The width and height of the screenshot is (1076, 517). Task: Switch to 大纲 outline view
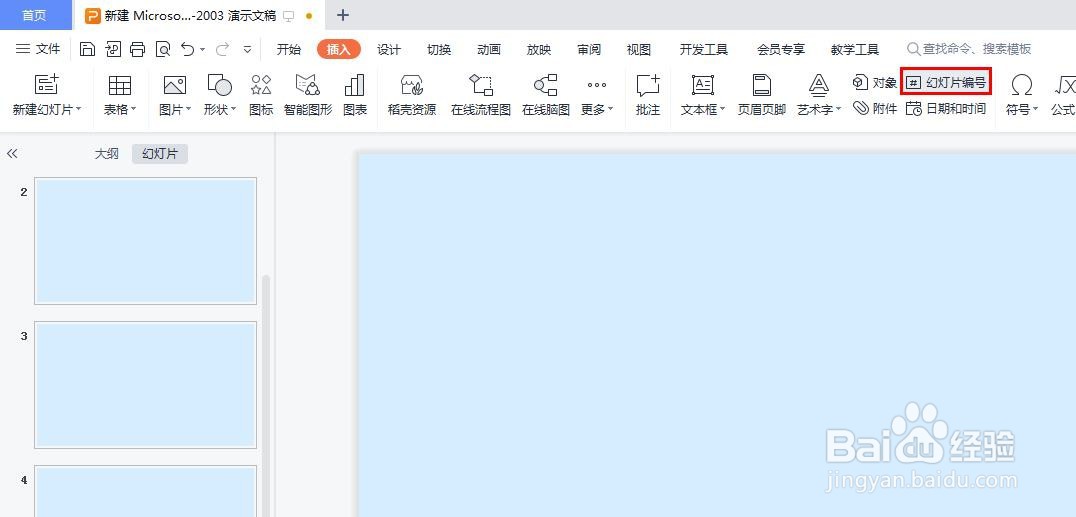pyautogui.click(x=106, y=154)
